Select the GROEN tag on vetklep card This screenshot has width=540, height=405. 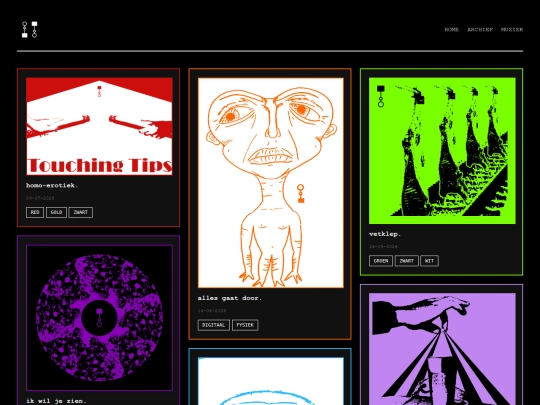(x=381, y=261)
